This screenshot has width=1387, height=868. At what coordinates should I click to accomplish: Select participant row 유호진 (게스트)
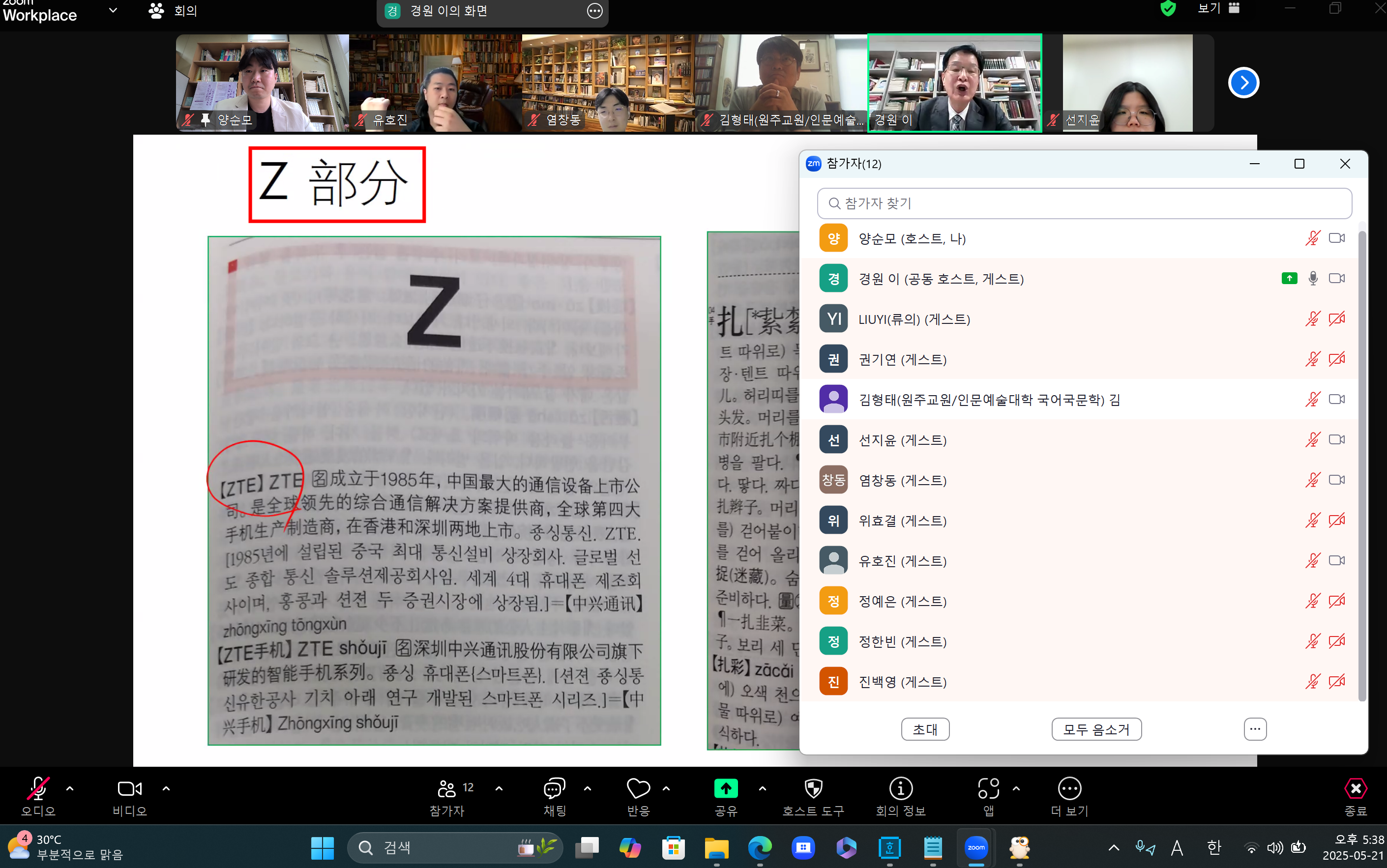(x=1079, y=560)
